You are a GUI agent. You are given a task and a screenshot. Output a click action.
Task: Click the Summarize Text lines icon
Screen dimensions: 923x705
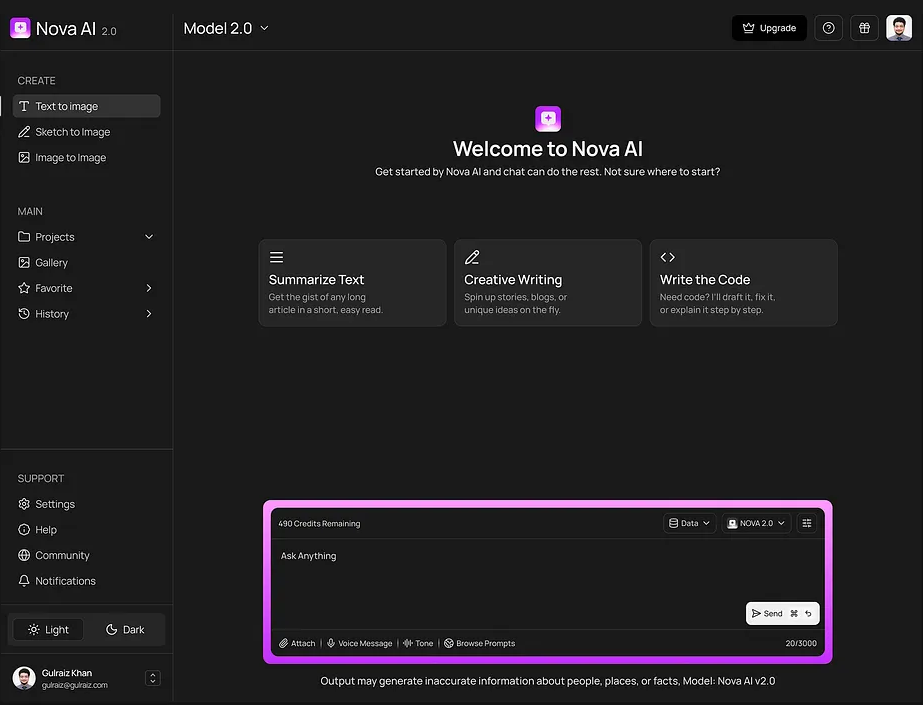coord(277,257)
